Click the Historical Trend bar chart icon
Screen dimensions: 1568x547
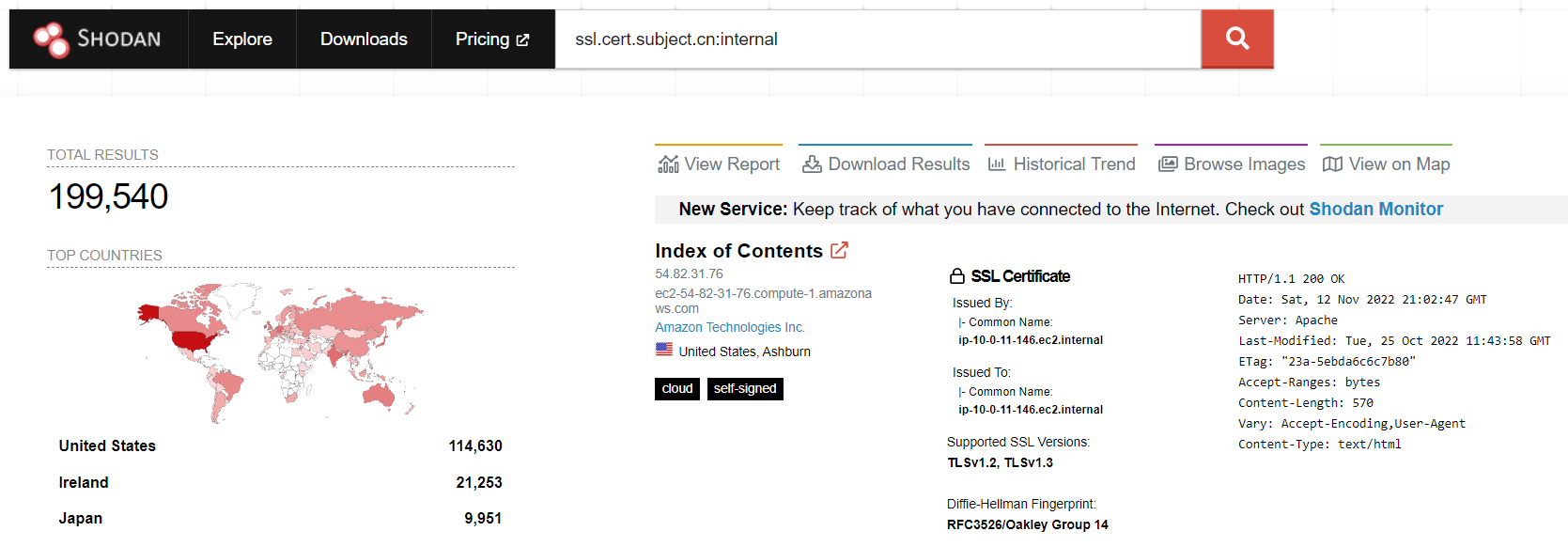click(997, 164)
